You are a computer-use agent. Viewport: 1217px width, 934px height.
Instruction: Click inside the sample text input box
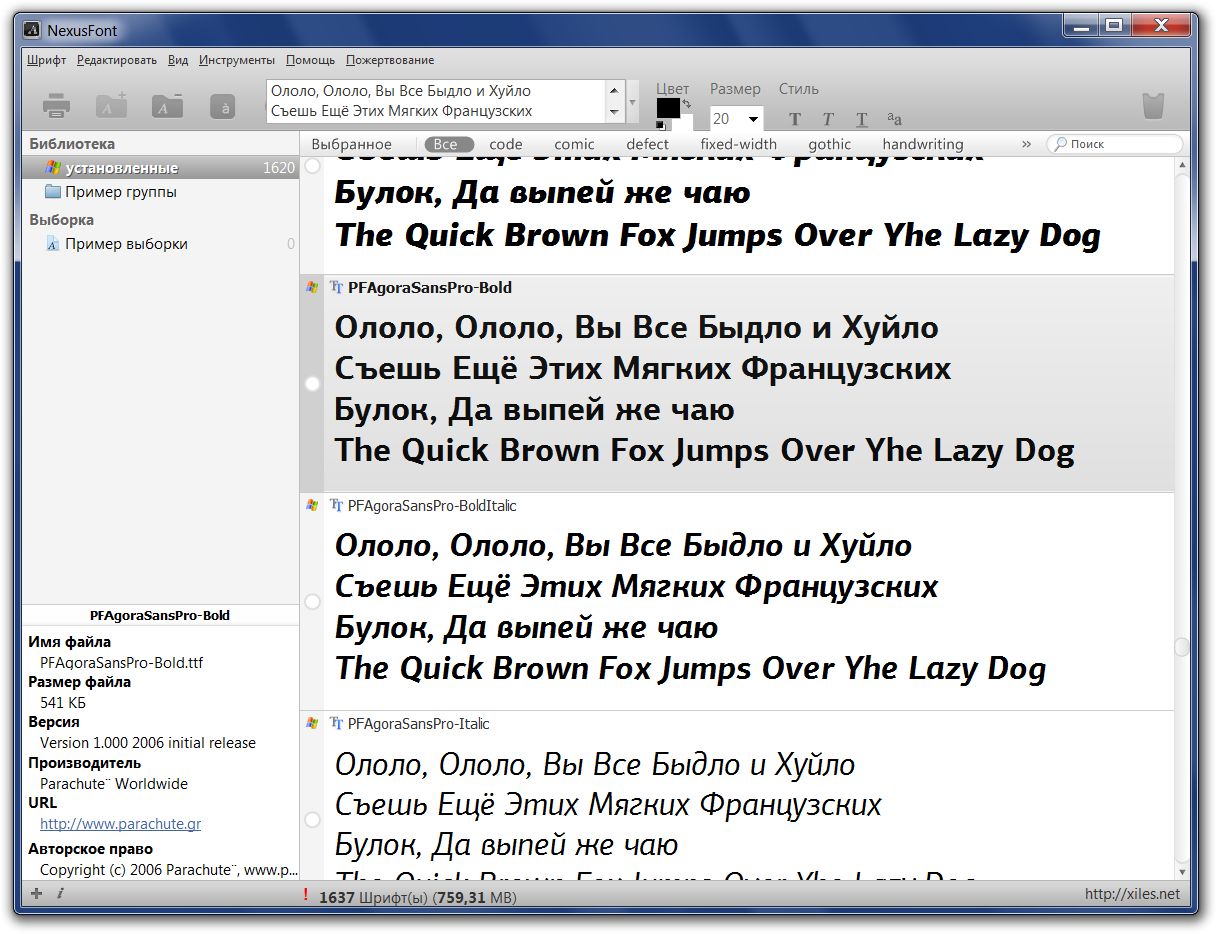pyautogui.click(x=436, y=101)
